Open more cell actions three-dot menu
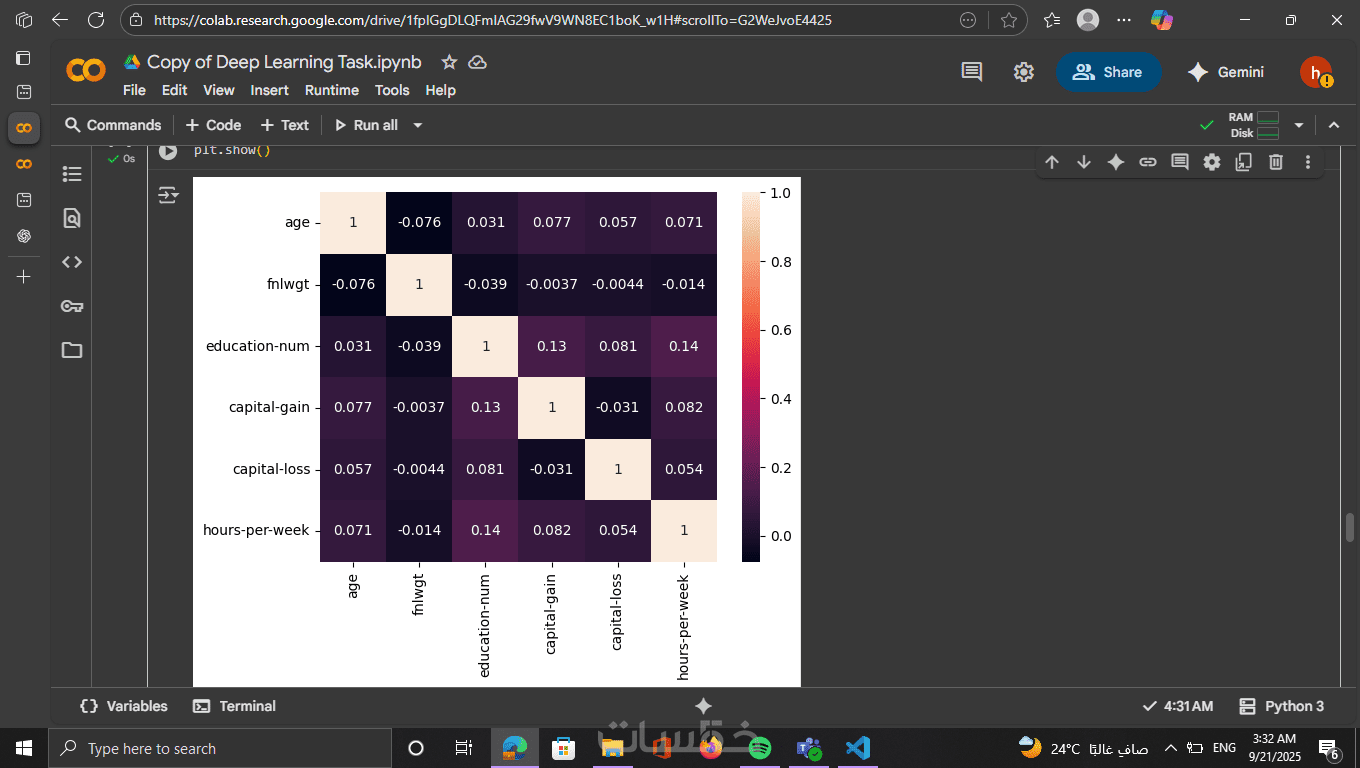This screenshot has width=1360, height=768. (x=1308, y=162)
